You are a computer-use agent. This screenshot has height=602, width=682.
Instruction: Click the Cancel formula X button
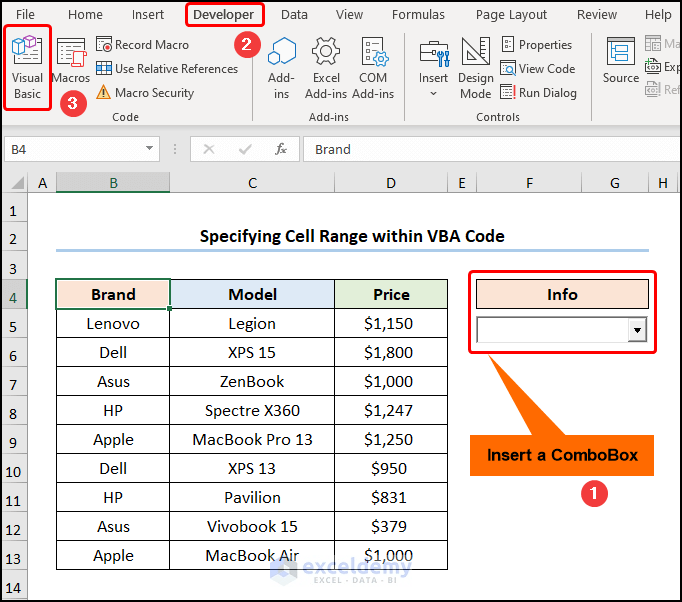(209, 149)
